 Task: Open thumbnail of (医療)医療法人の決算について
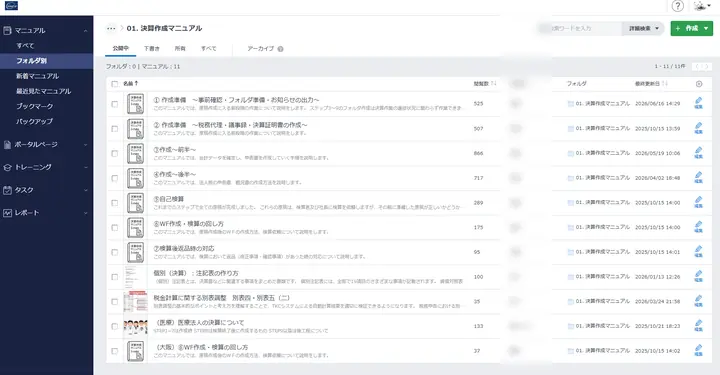(x=135, y=326)
